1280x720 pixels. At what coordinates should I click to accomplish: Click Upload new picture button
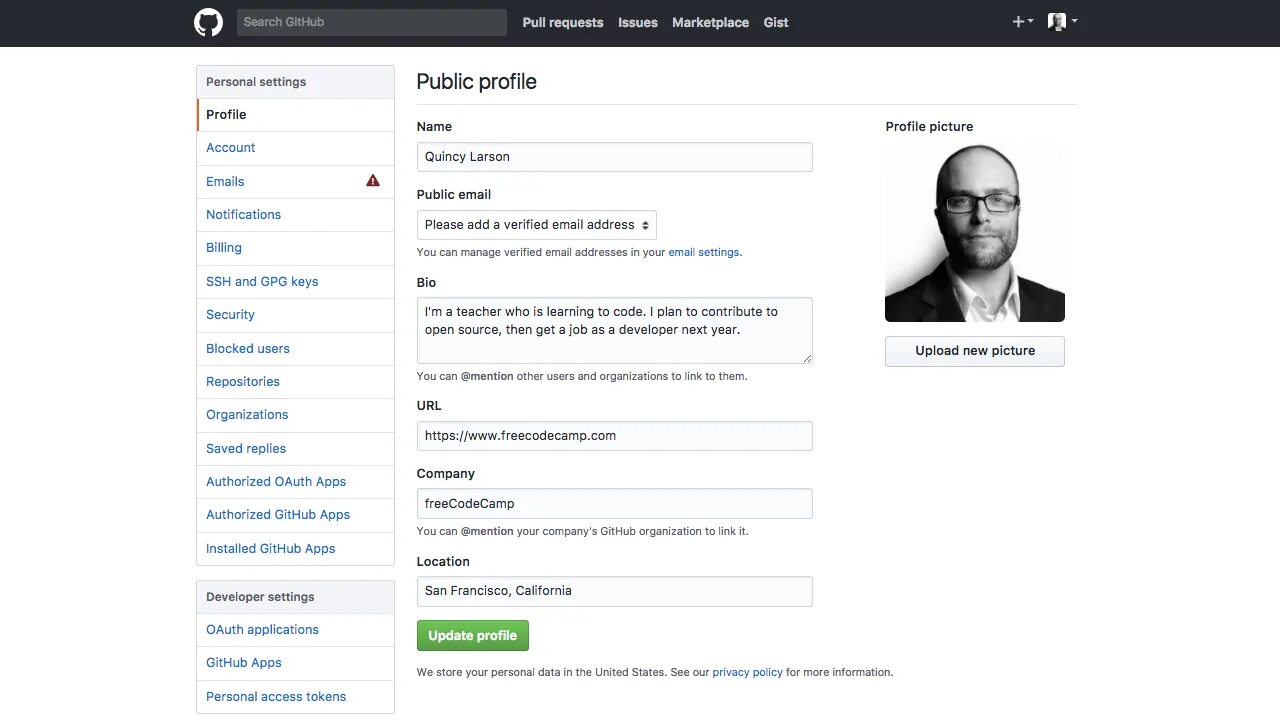[x=974, y=351]
